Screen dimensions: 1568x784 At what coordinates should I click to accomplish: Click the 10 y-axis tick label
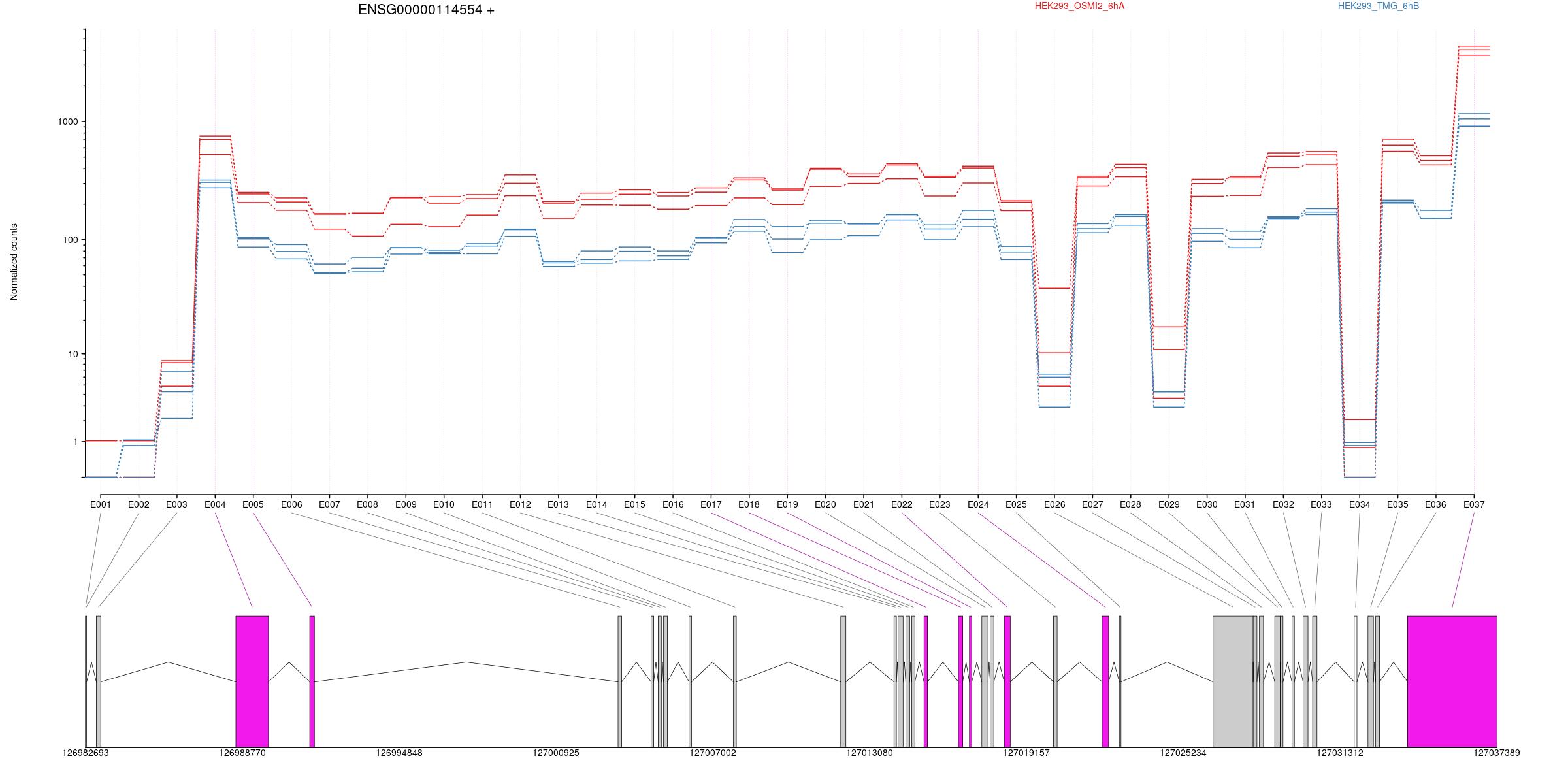tap(73, 354)
